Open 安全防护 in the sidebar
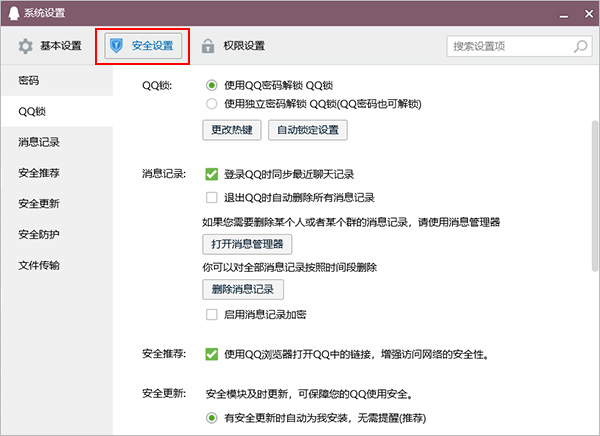The image size is (600, 436). (57, 234)
